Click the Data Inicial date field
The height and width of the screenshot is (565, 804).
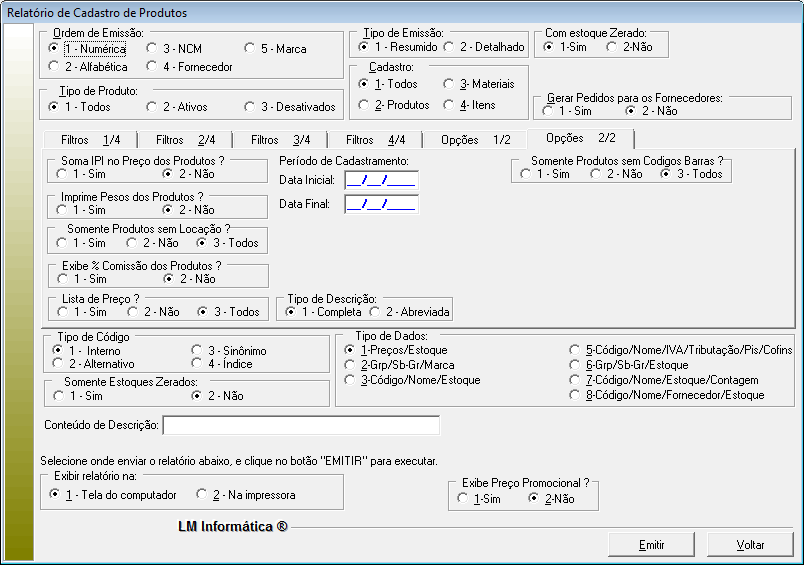tap(380, 180)
